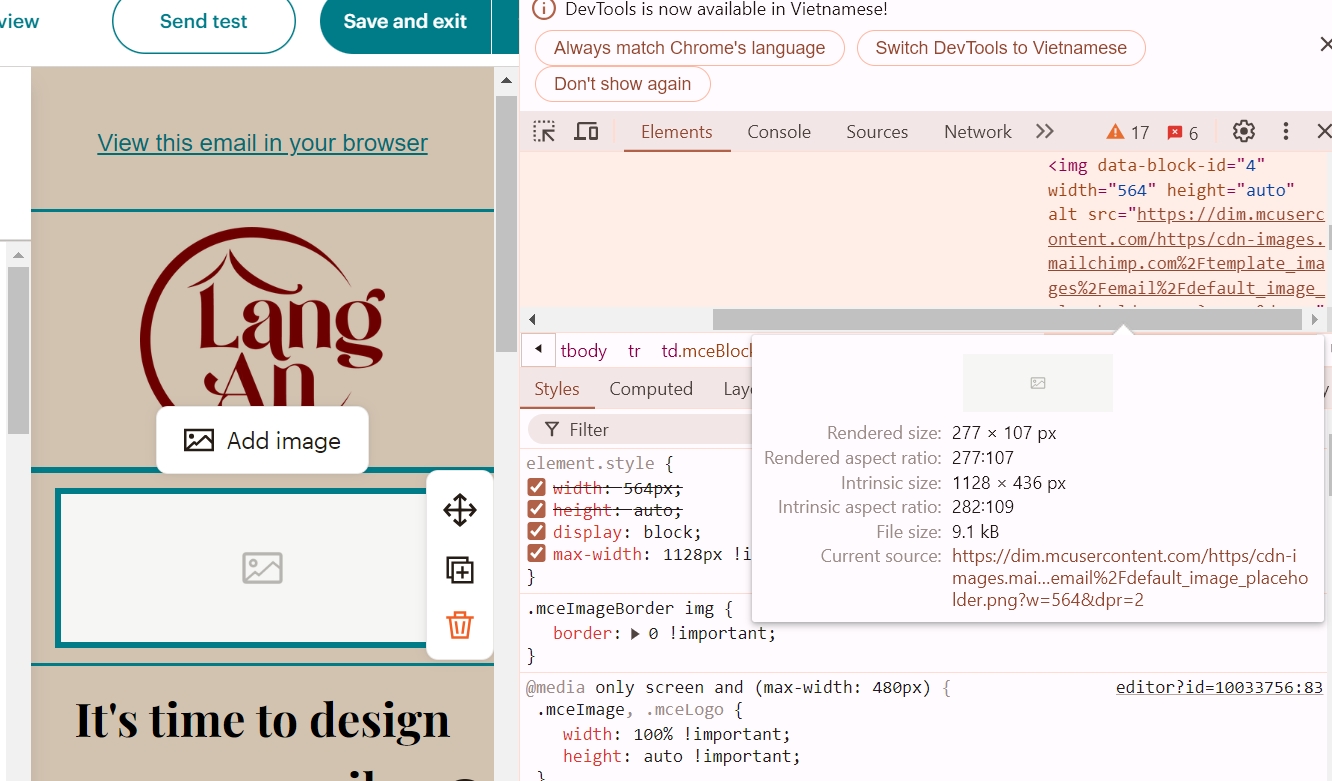Image resolution: width=1332 pixels, height=781 pixels.
Task: Select the td.mceBlock breadcrumb item
Action: 706,351
